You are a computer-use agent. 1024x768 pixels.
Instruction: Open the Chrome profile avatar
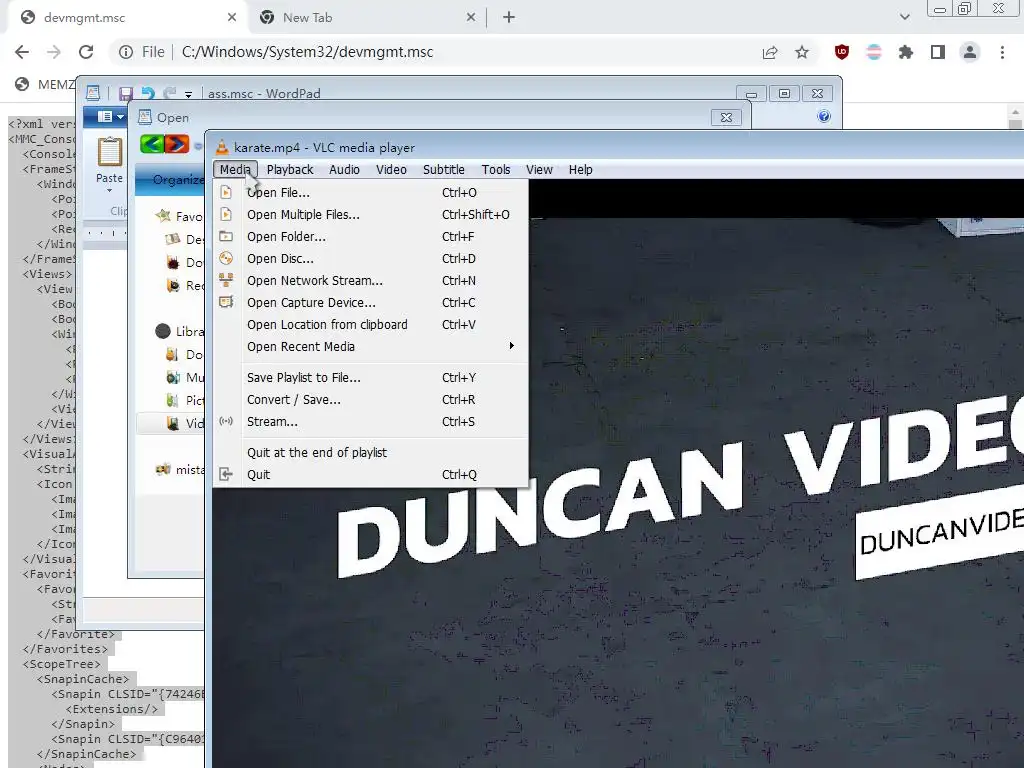click(x=970, y=52)
